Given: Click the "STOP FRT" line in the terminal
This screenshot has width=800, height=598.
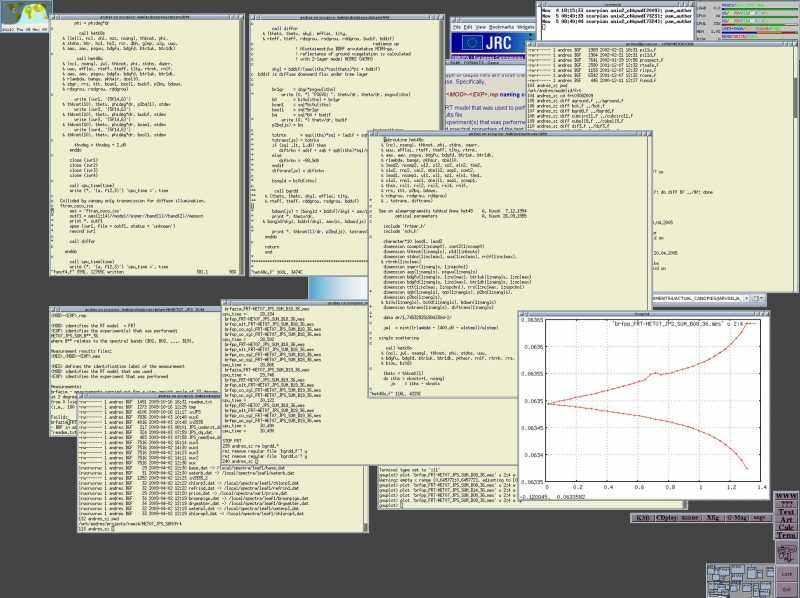Looking at the screenshot, I should tap(232, 441).
